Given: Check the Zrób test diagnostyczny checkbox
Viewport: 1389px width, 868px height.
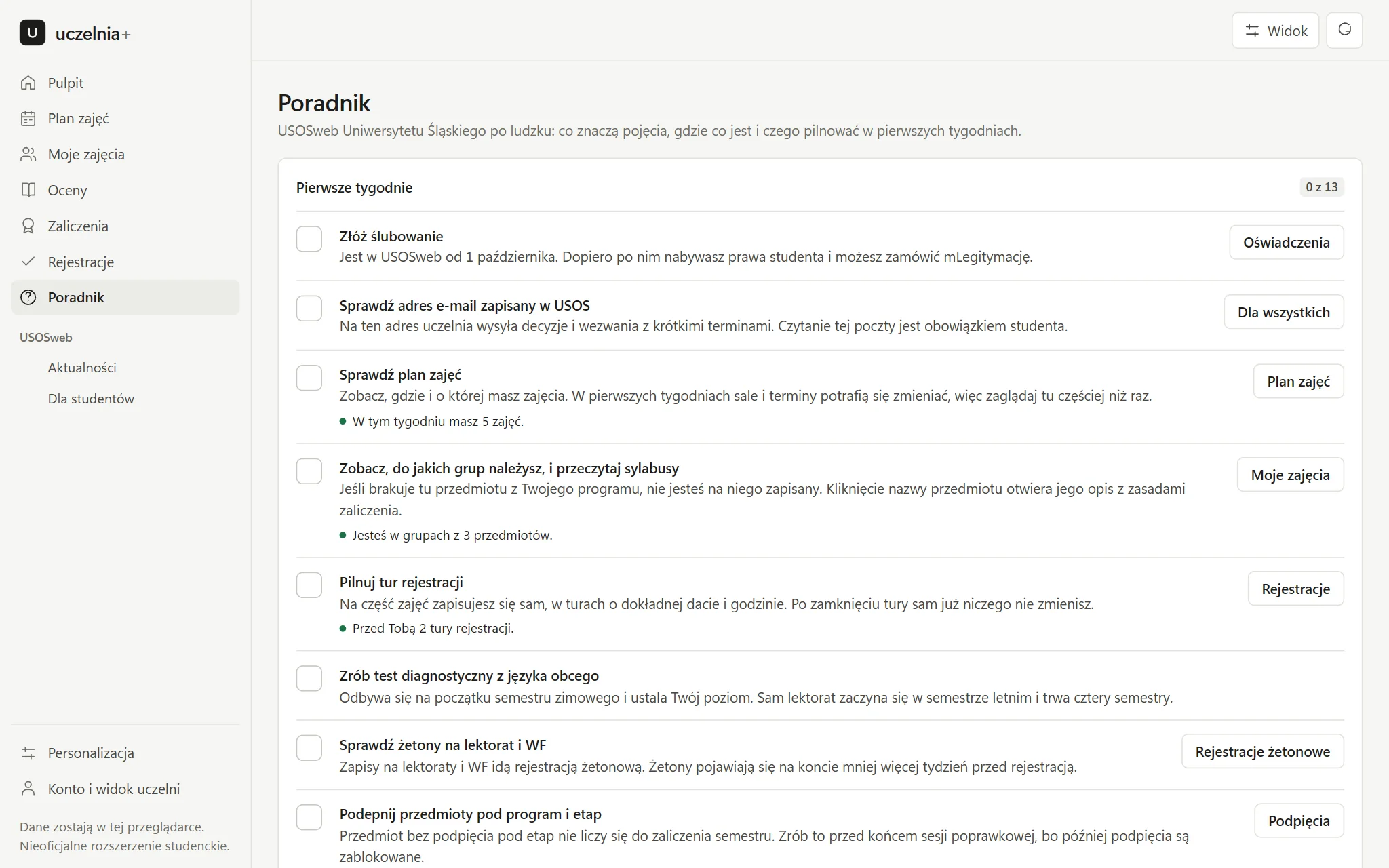Looking at the screenshot, I should [x=309, y=679].
